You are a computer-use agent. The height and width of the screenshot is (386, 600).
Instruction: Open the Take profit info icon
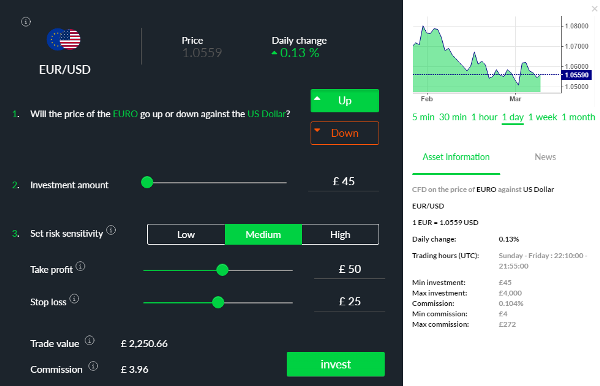pos(80,266)
